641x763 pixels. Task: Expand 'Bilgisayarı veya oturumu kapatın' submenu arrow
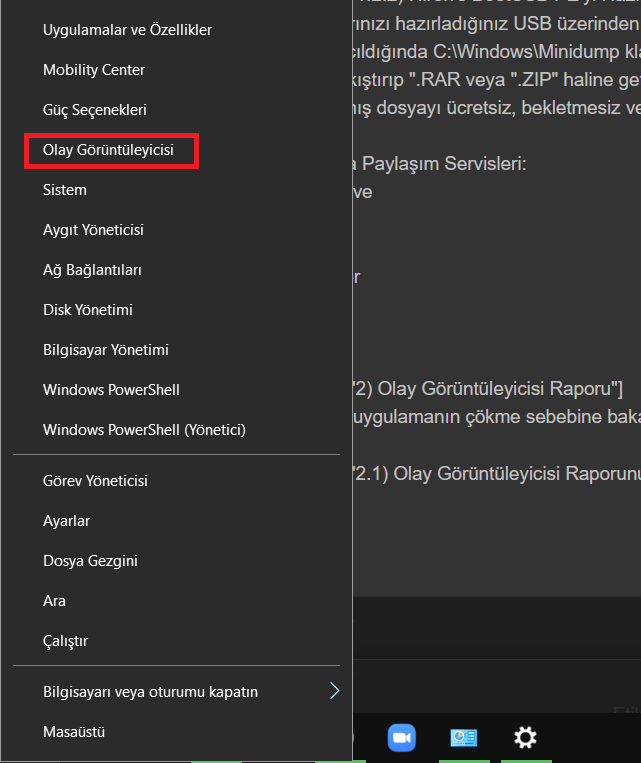tap(334, 691)
